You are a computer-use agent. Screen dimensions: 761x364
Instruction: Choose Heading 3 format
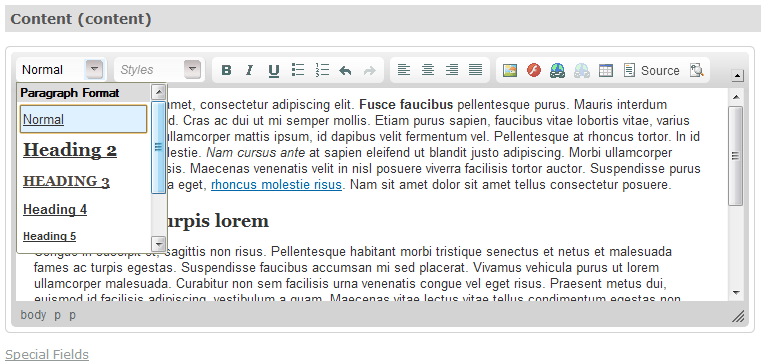pos(66,182)
